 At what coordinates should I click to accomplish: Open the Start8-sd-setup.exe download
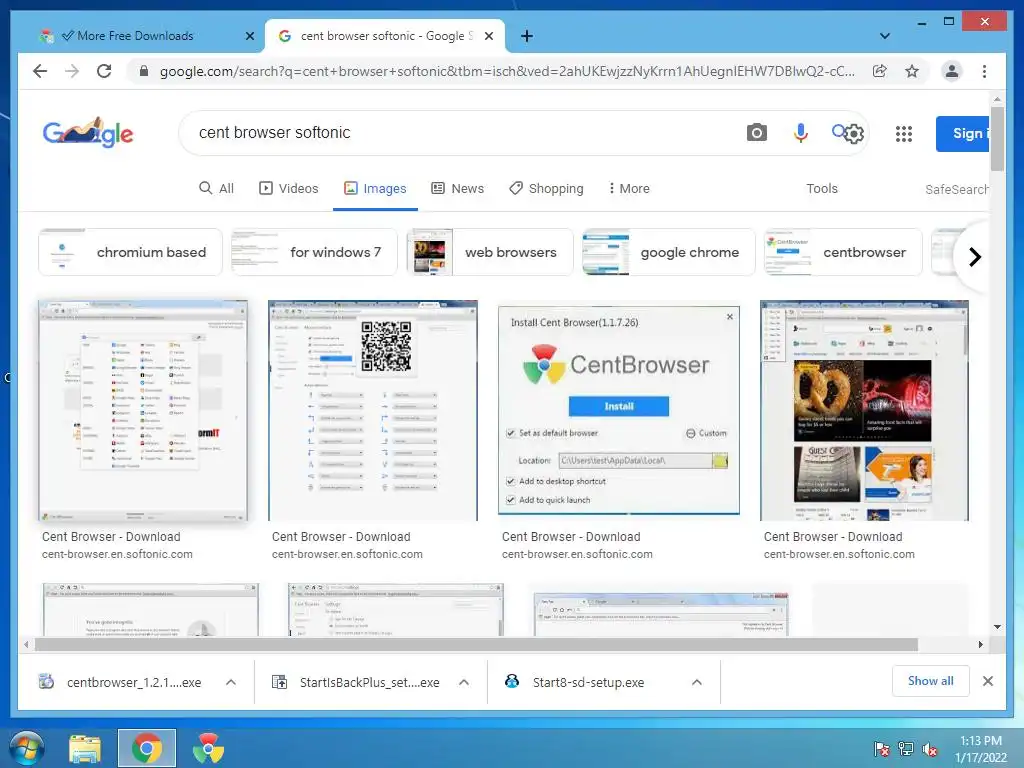coord(588,682)
